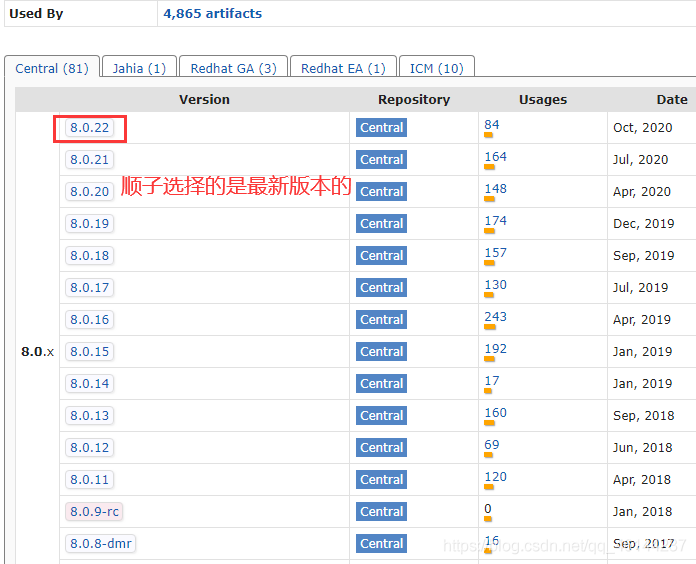Click Central badge in 8.0.9-rc row

coord(381,512)
